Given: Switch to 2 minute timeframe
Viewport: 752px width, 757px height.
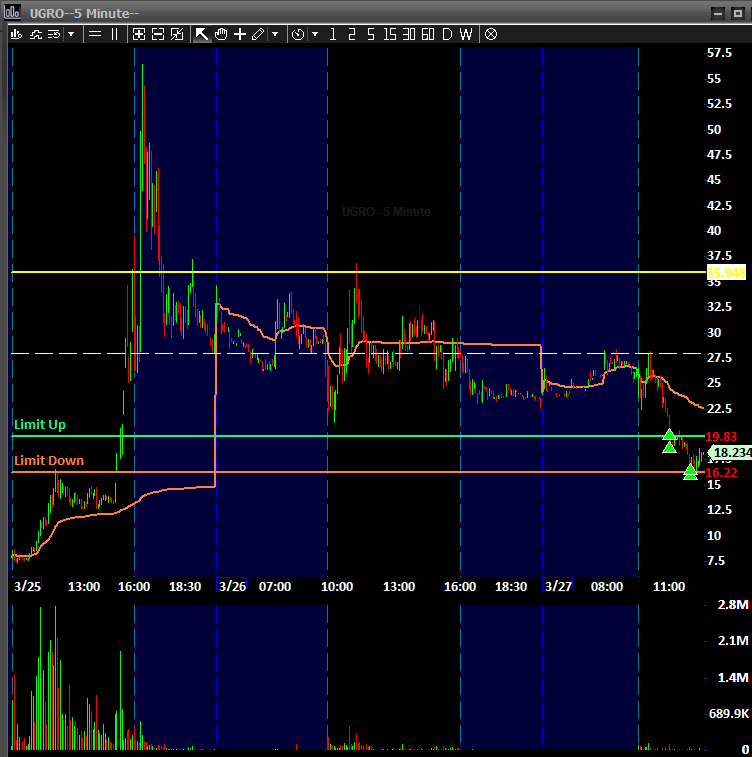Looking at the screenshot, I should 351,34.
